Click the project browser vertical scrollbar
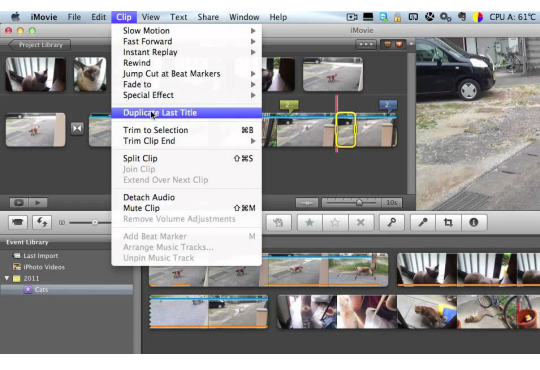Viewport: 540px width, 370px height. [x=411, y=123]
